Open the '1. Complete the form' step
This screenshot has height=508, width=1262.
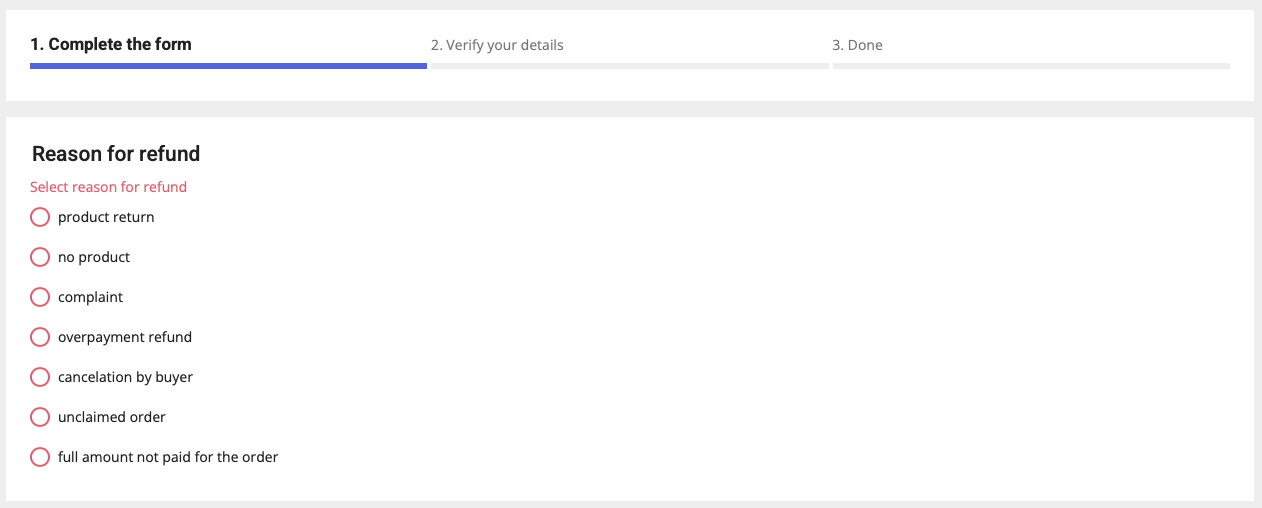click(x=111, y=44)
